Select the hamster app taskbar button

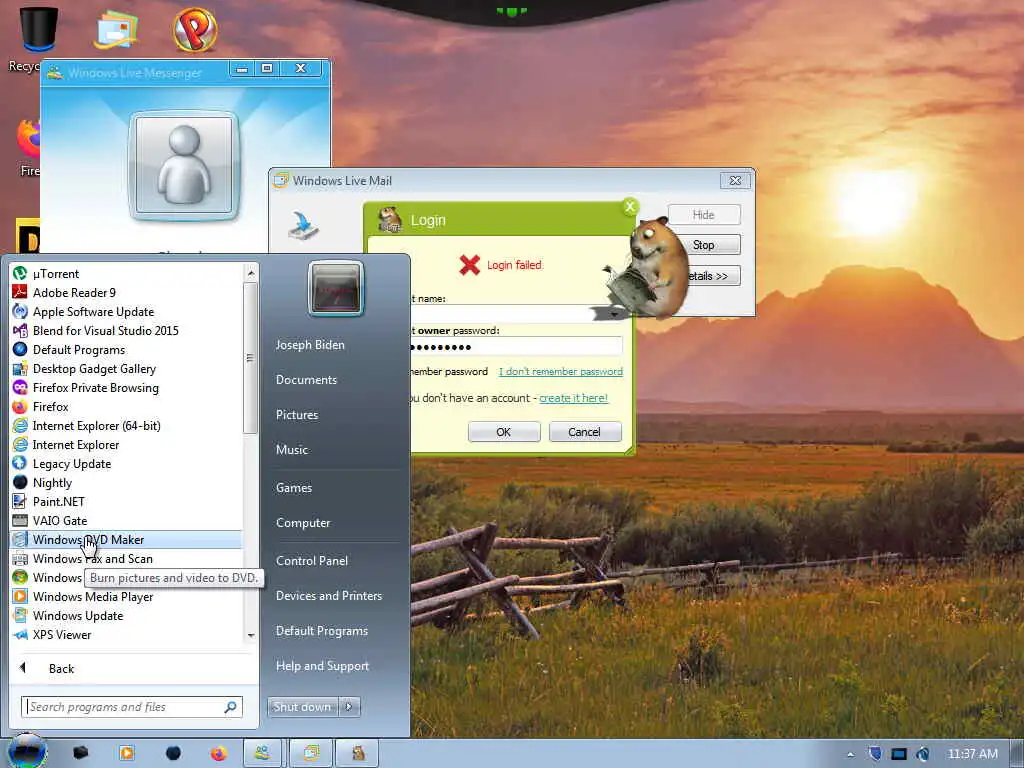tap(358, 753)
